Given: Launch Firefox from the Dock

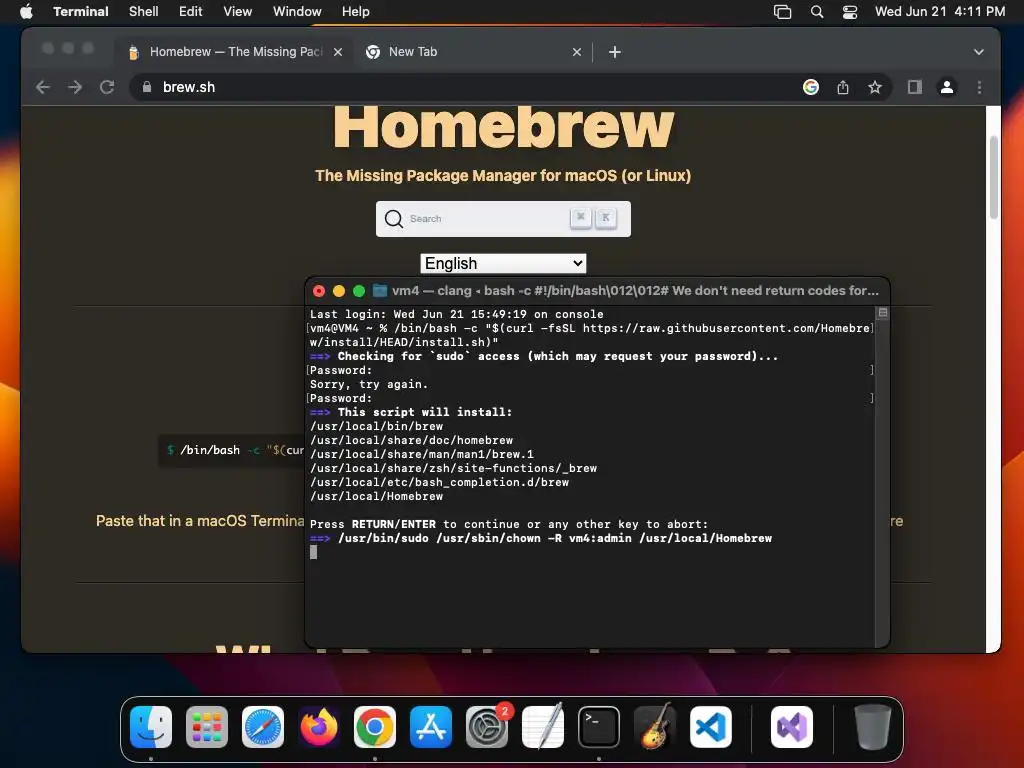Looking at the screenshot, I should [319, 727].
